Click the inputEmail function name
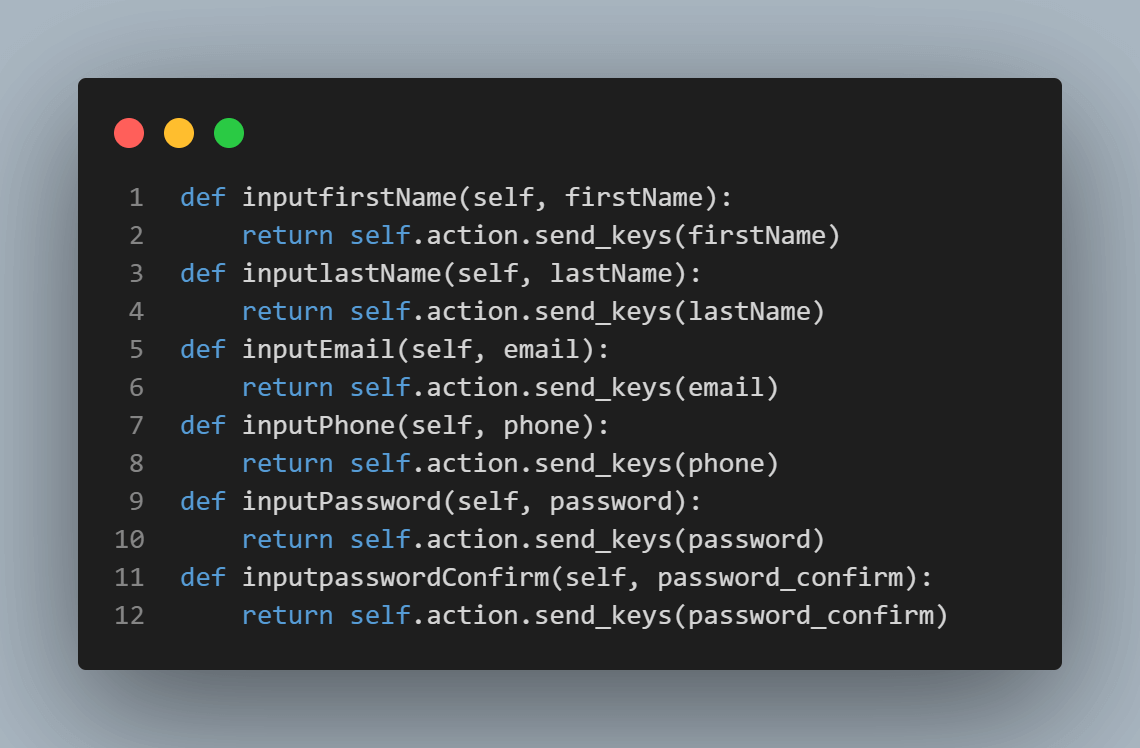 (x=318, y=350)
